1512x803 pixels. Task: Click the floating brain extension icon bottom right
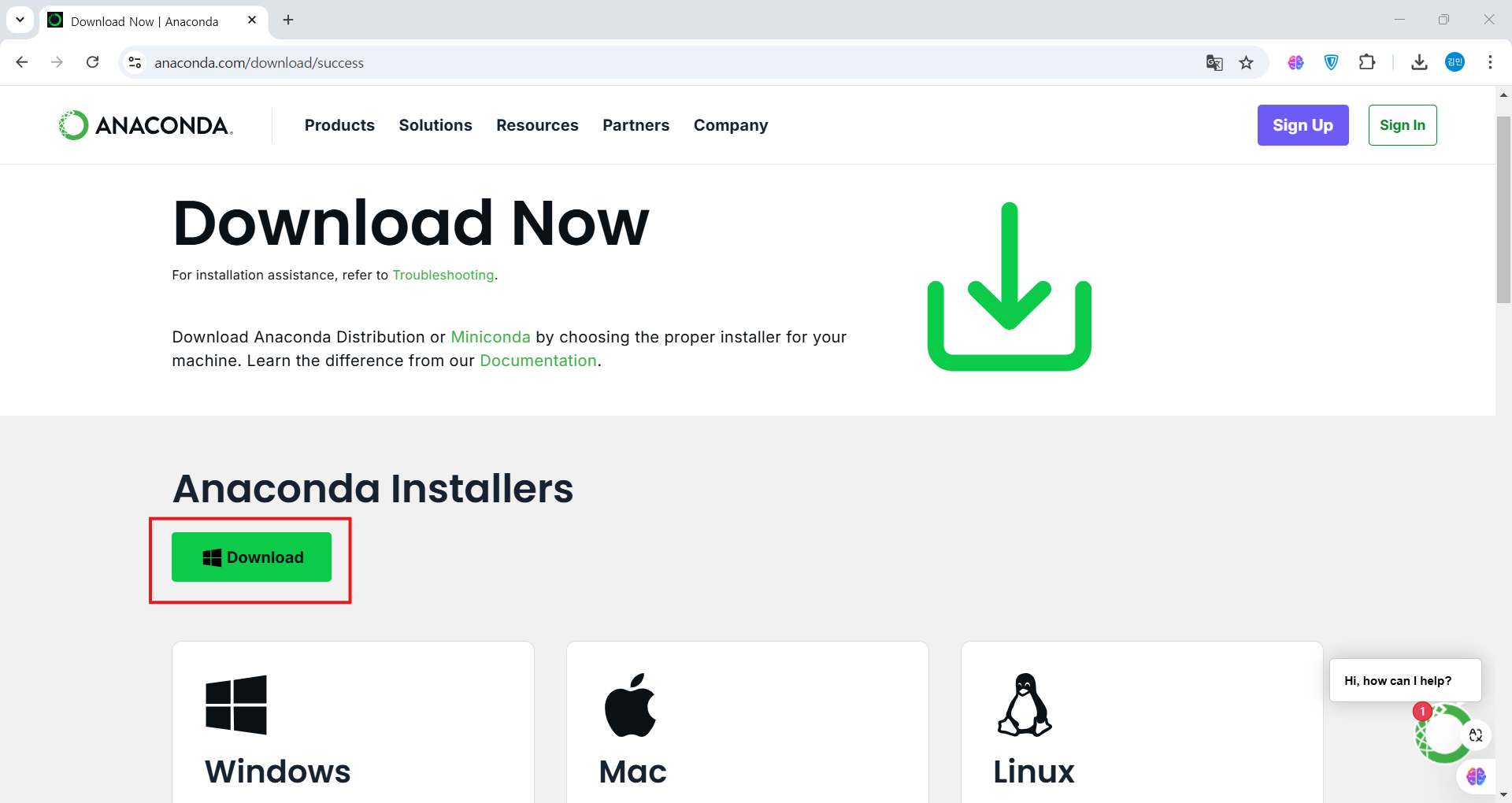[x=1476, y=777]
